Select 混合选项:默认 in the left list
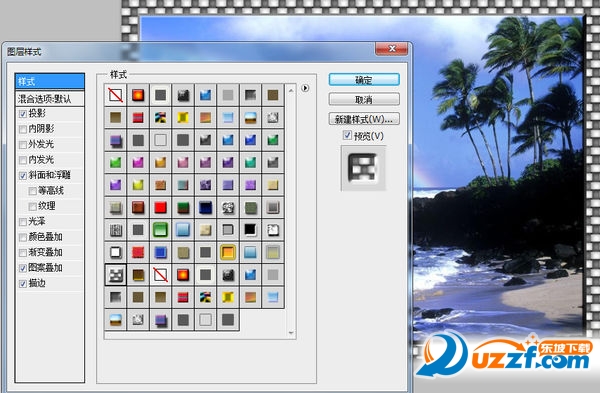The height and width of the screenshot is (393, 600). click(50, 99)
